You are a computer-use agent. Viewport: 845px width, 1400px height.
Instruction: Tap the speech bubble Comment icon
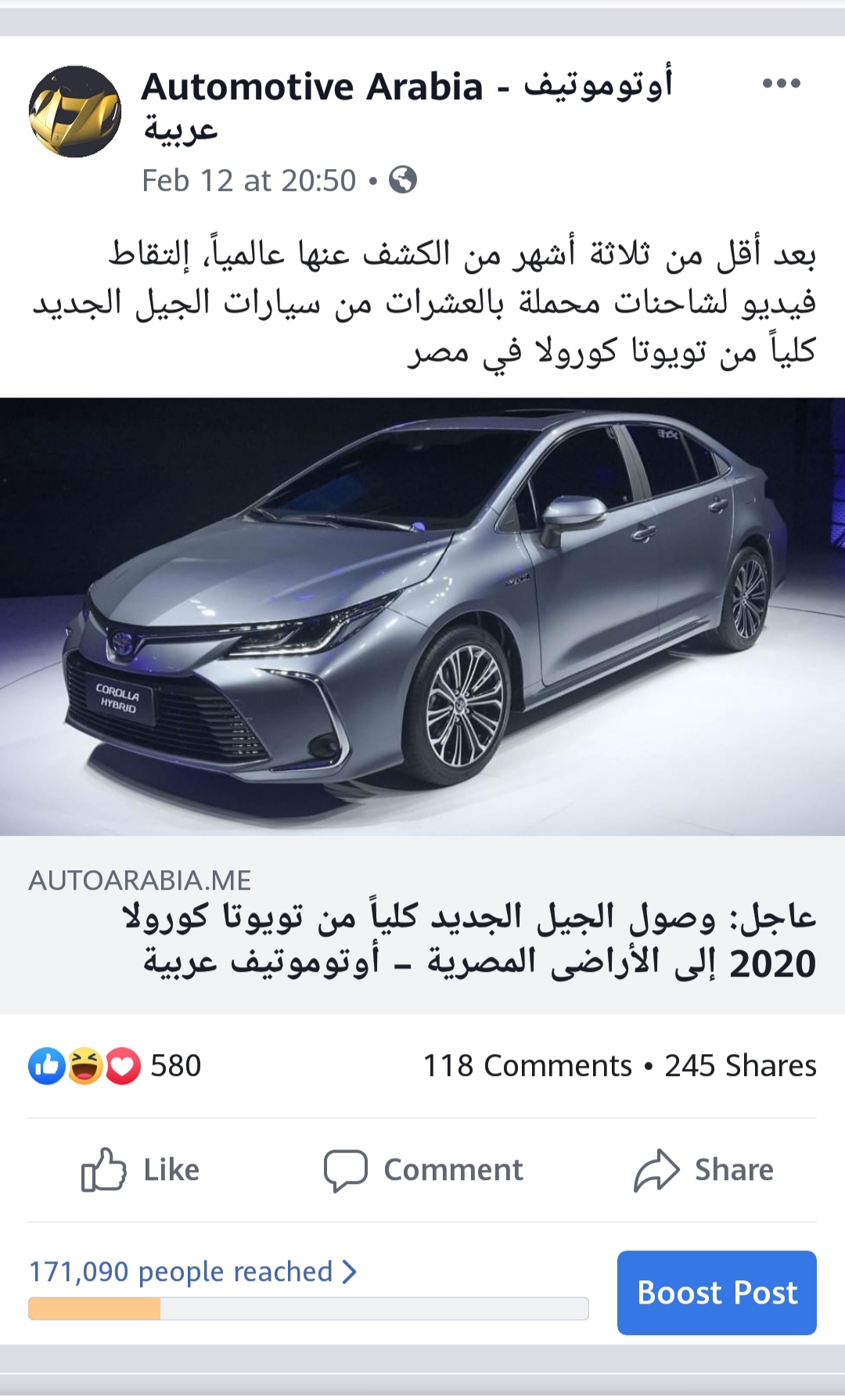tap(346, 1171)
